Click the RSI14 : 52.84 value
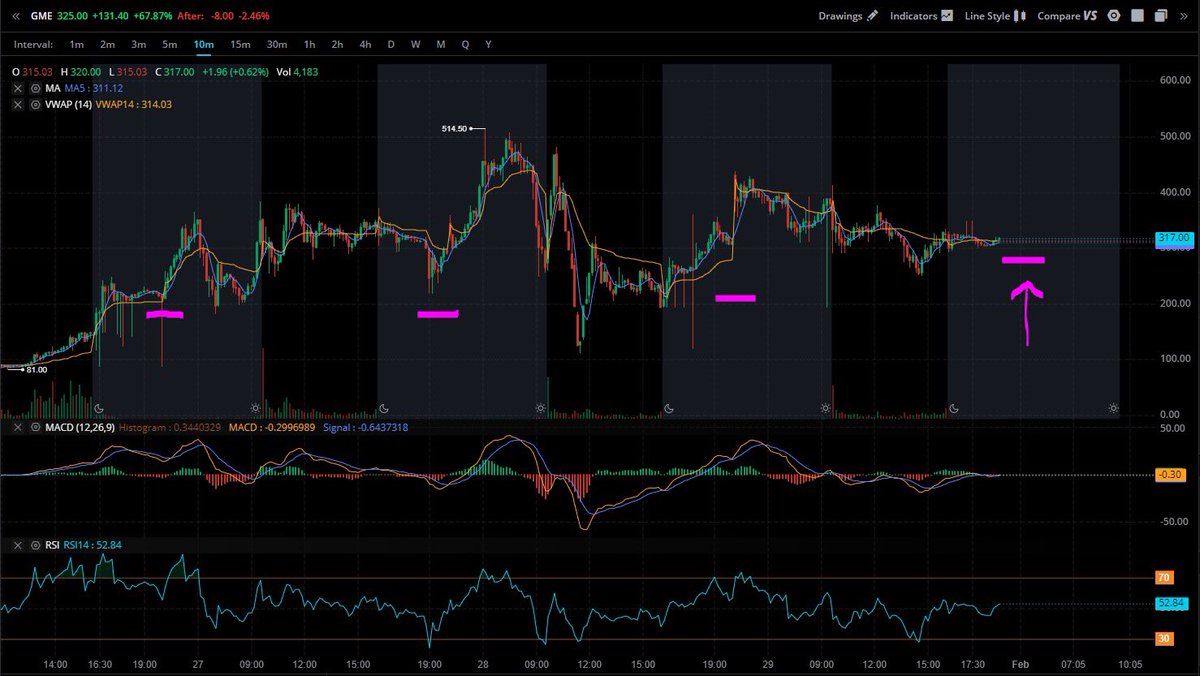The image size is (1200, 676). coord(93,545)
